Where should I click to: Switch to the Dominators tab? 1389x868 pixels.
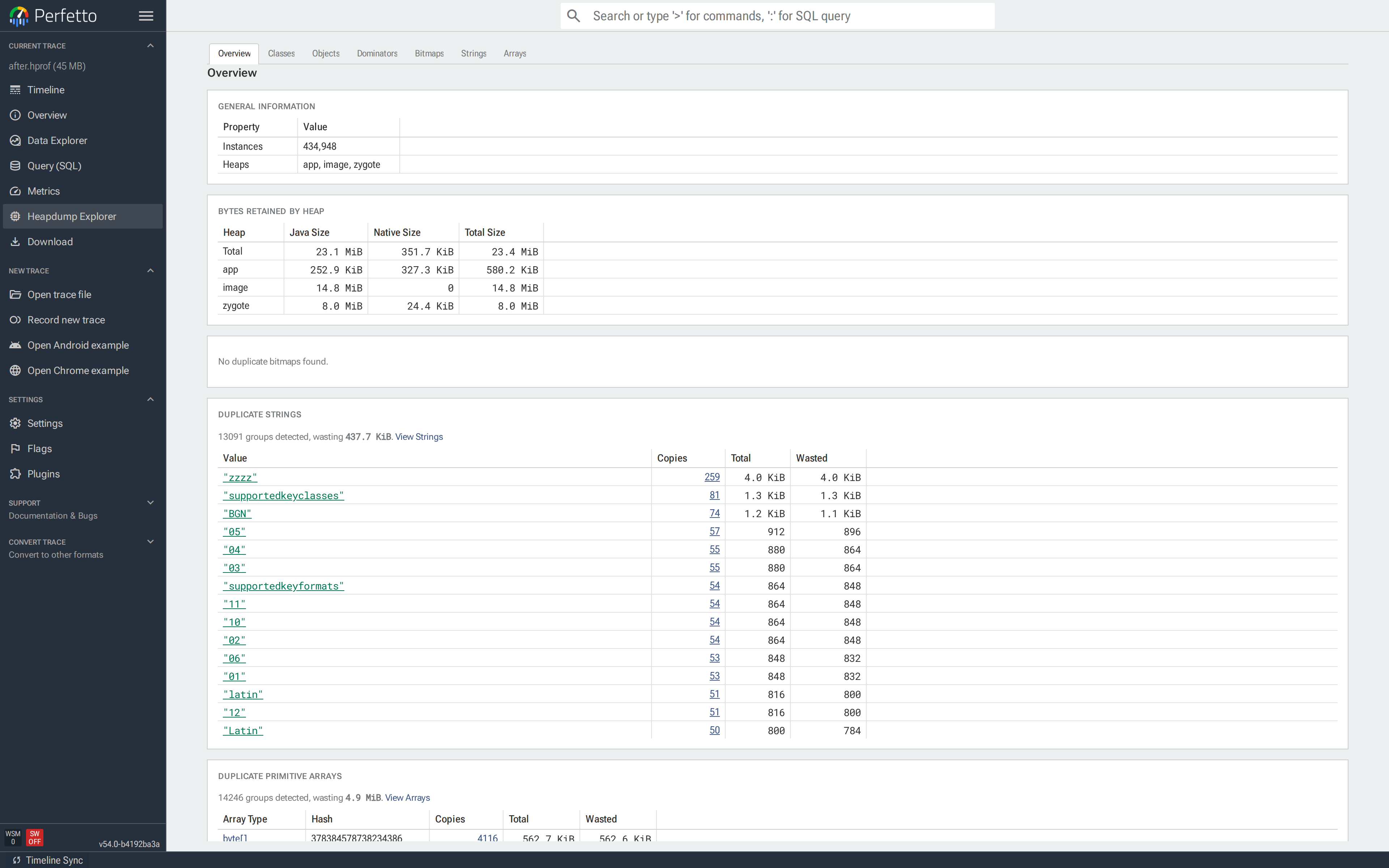point(377,54)
